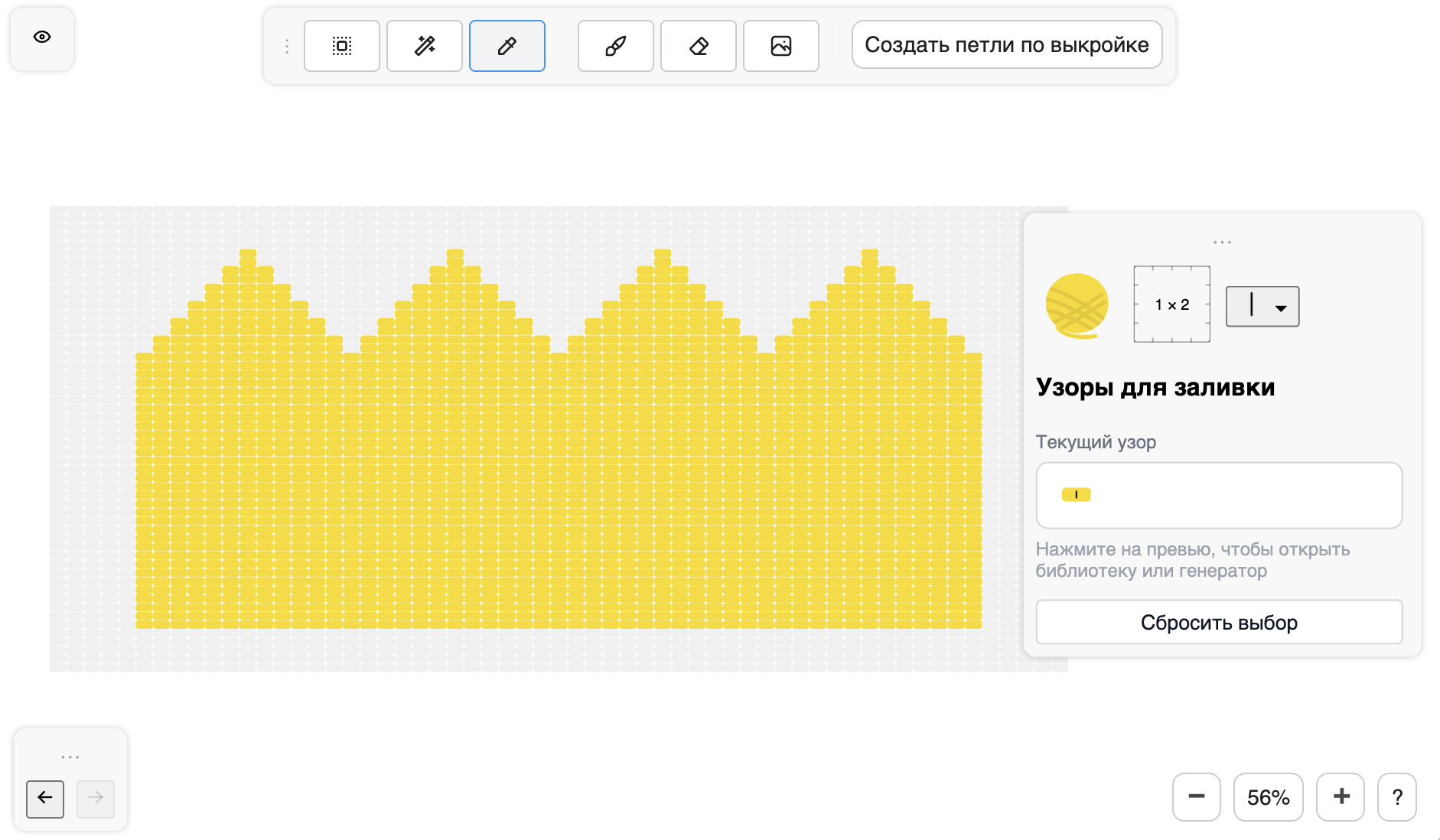Image resolution: width=1440 pixels, height=840 pixels.
Task: Zoom out with the minus button
Action: [1196, 797]
